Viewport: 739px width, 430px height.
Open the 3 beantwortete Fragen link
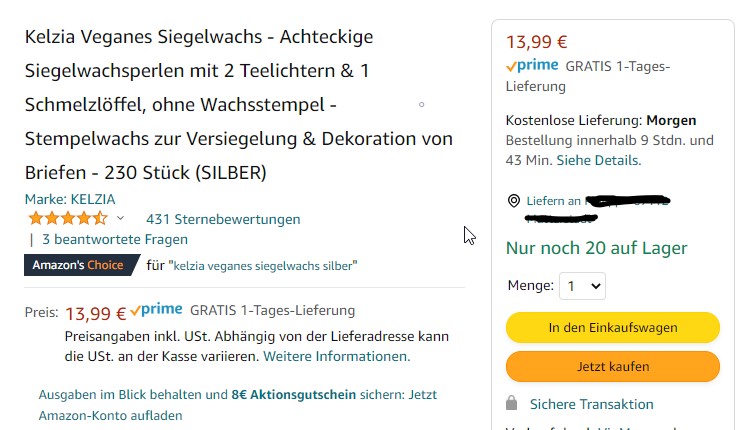pos(114,239)
